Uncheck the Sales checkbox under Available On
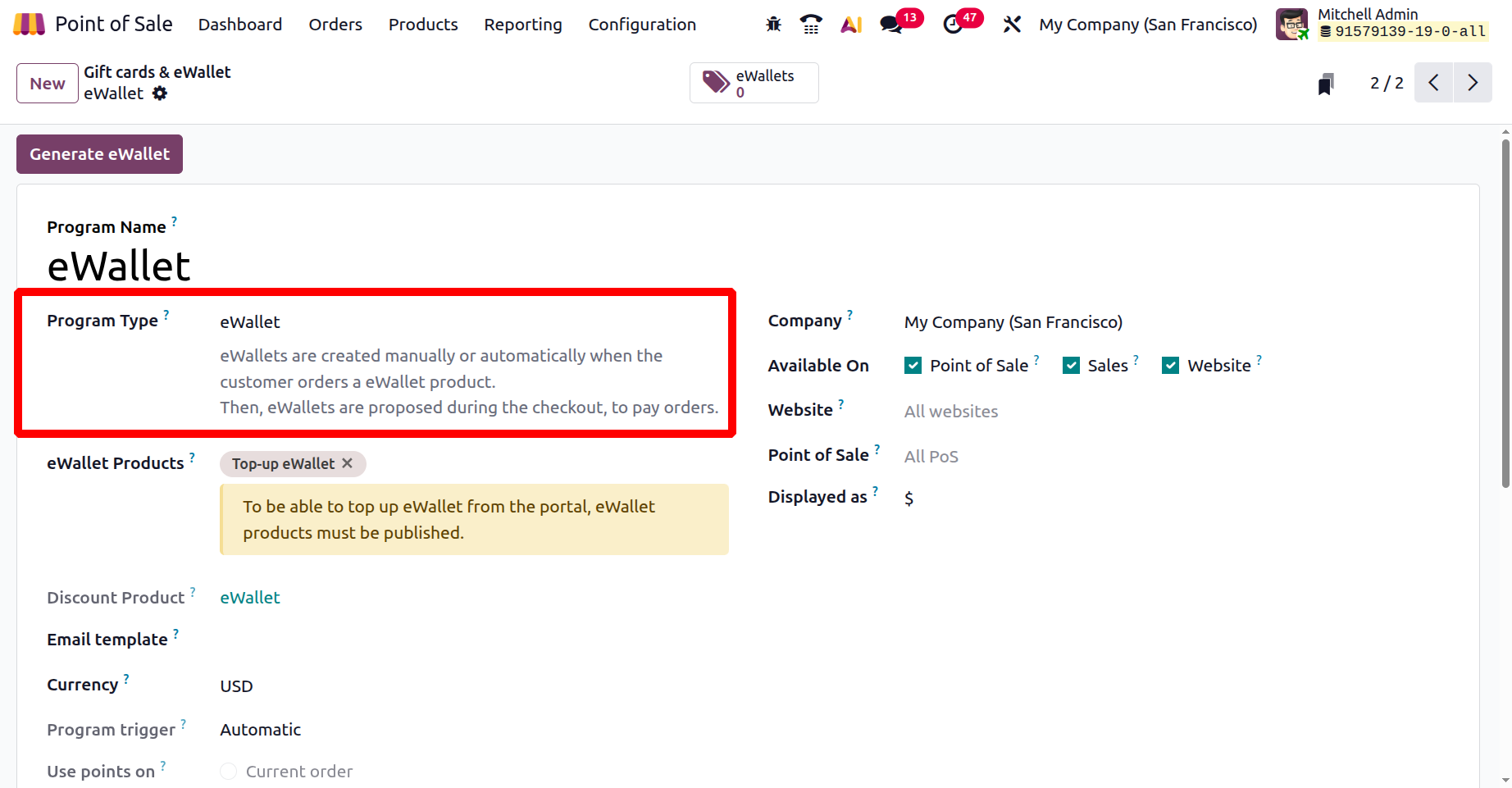This screenshot has height=788, width=1512. [1071, 365]
